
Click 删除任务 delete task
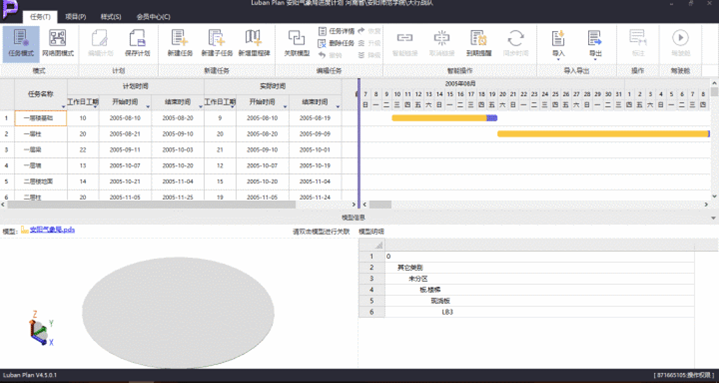(336, 43)
